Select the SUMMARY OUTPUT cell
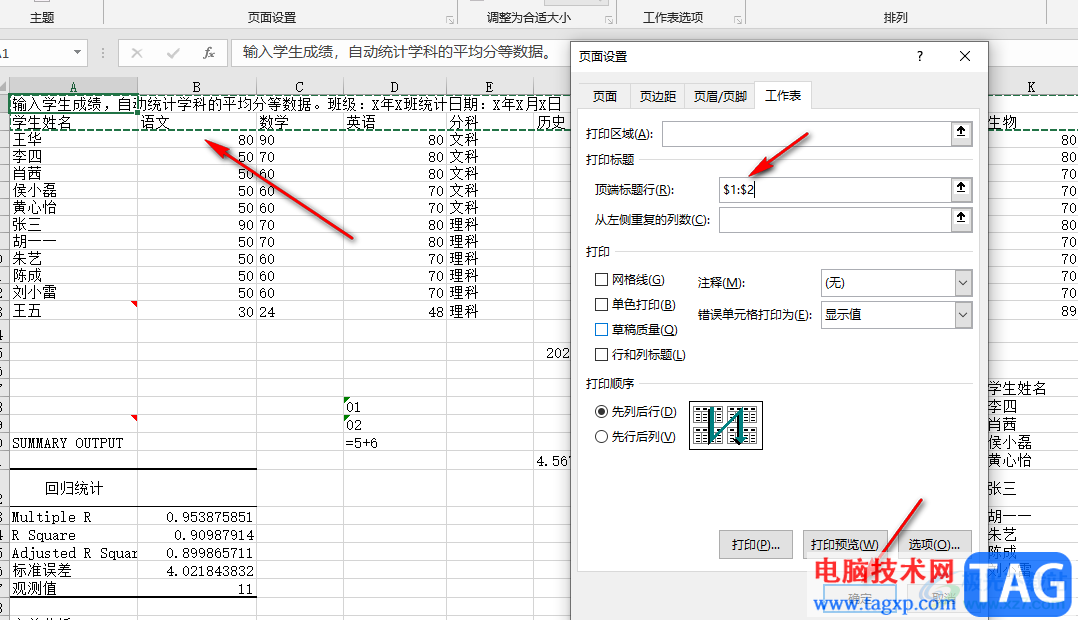 [73, 443]
